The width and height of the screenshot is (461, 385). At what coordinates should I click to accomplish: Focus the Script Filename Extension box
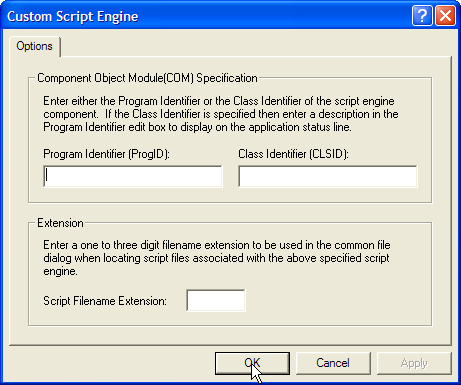point(216,300)
